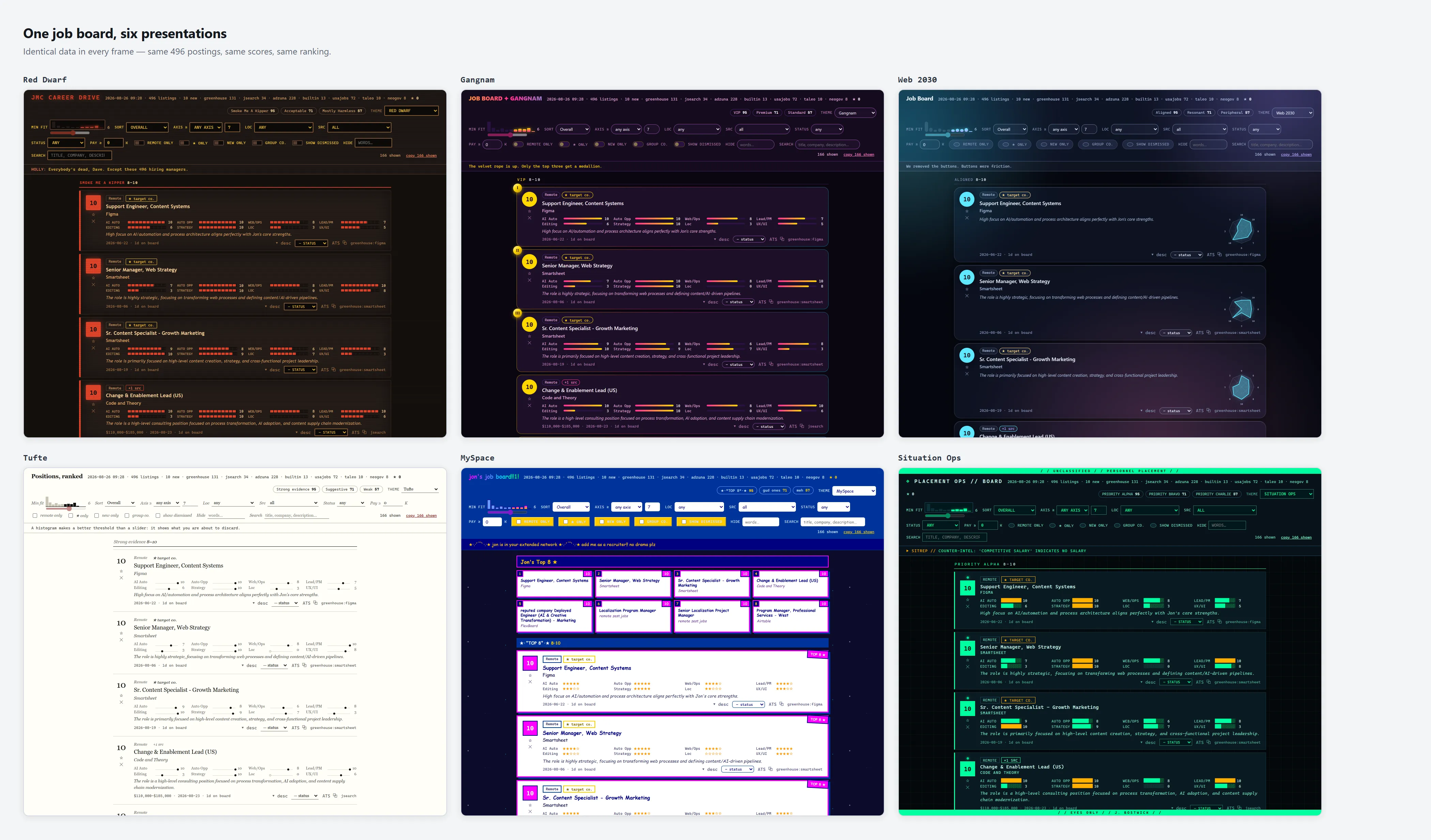Open Status filter dropdown in MySpace header
The height and width of the screenshot is (840, 1431).
(834, 507)
